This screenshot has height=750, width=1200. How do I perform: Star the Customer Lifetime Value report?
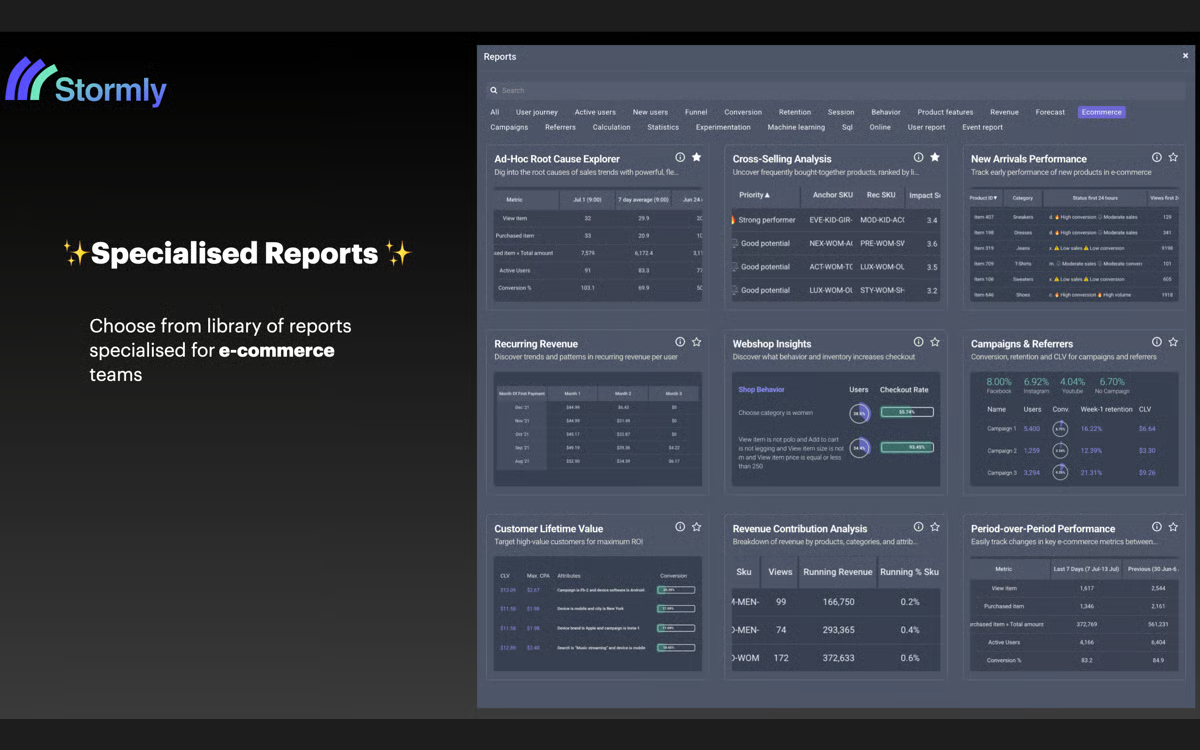697,527
